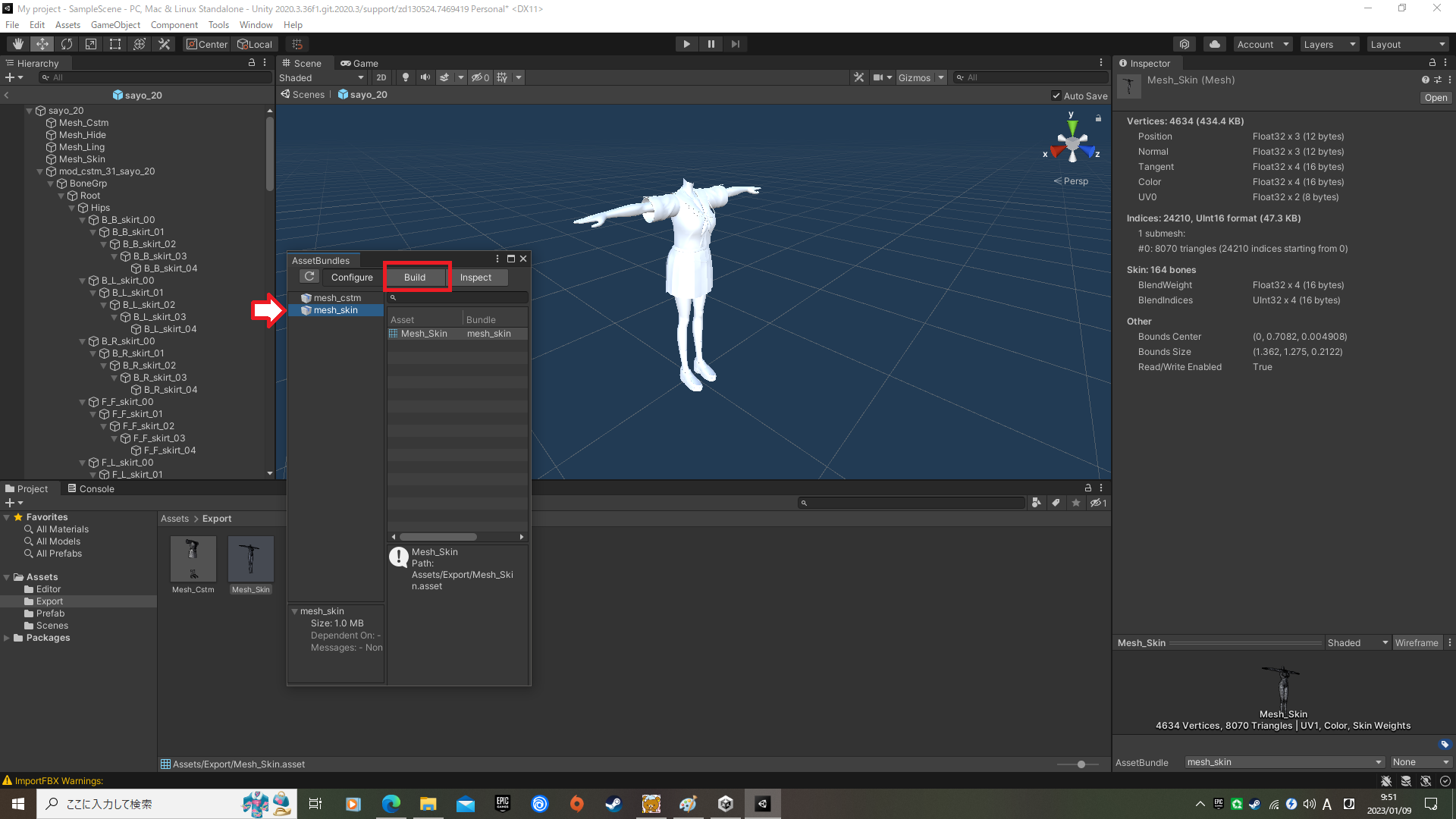Toggle the Auto Save checkbox
1456x819 pixels.
click(1056, 96)
